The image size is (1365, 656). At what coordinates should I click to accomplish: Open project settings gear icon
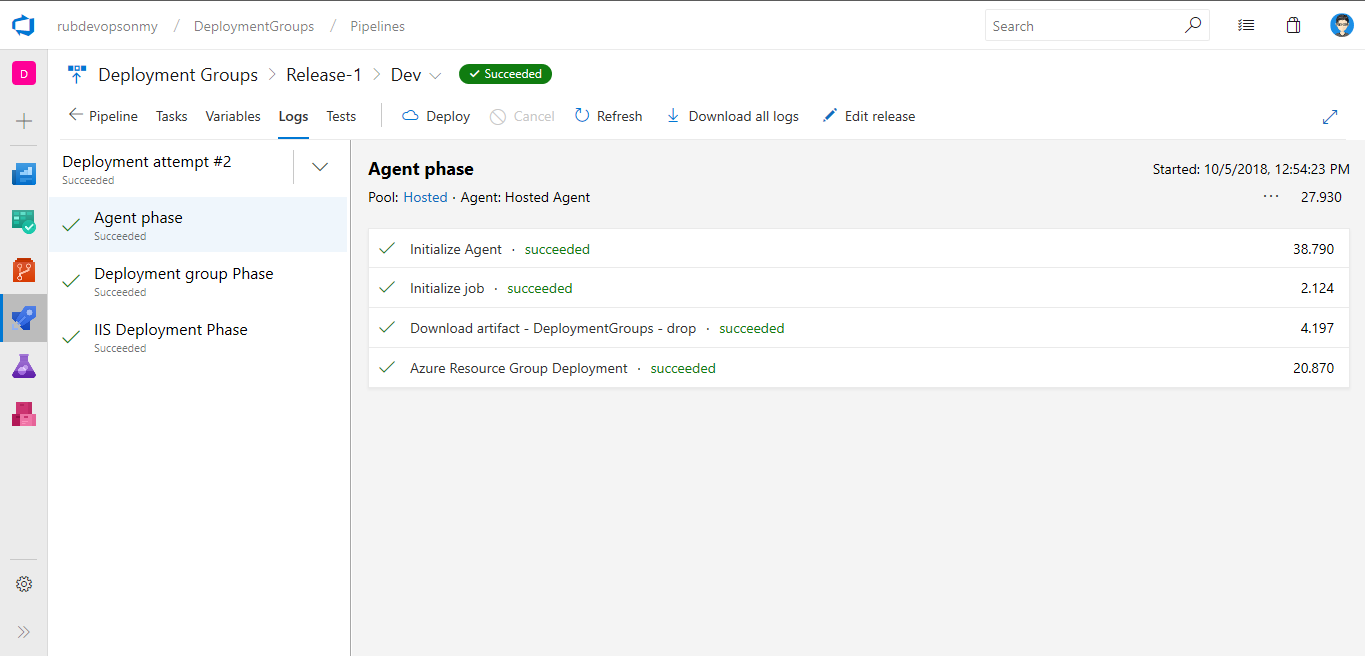pos(24,584)
